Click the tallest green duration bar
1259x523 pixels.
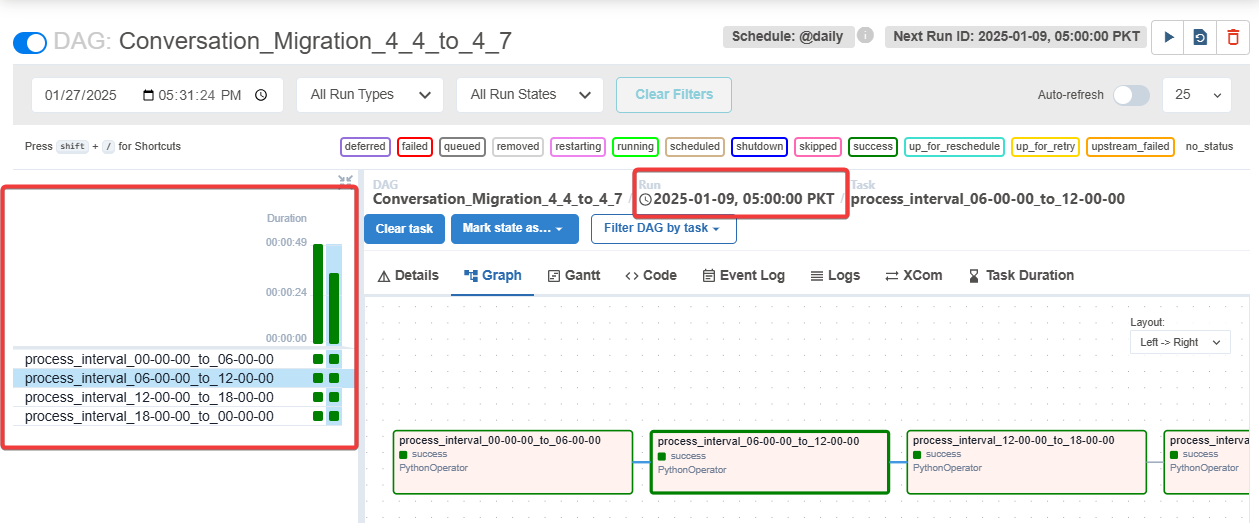[318, 293]
